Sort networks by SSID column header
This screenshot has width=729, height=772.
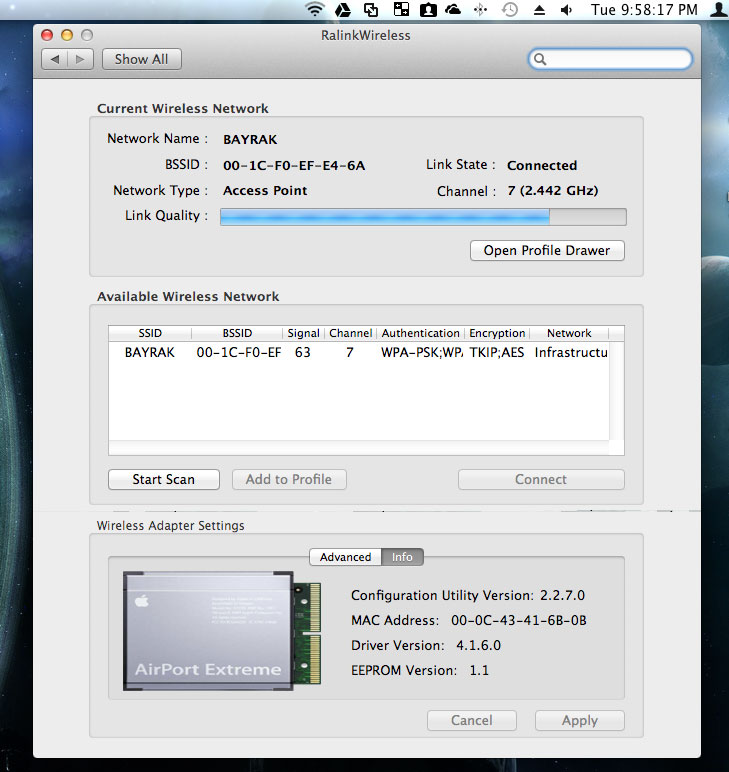(150, 333)
